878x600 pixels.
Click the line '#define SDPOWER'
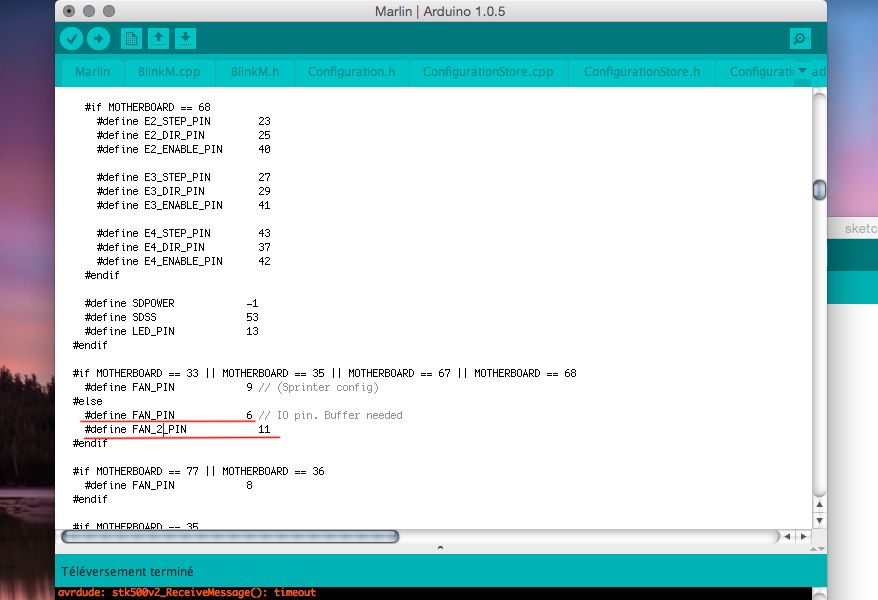pos(171,303)
